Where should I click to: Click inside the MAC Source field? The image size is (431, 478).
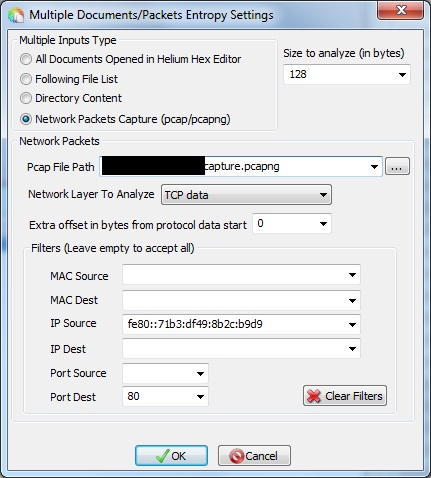pyautogui.click(x=241, y=275)
